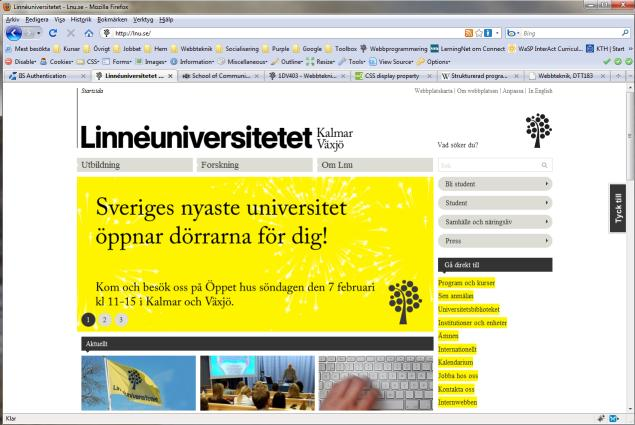Show more bookmarks with the chevron
Screen dimensions: 635x425
[630, 49]
